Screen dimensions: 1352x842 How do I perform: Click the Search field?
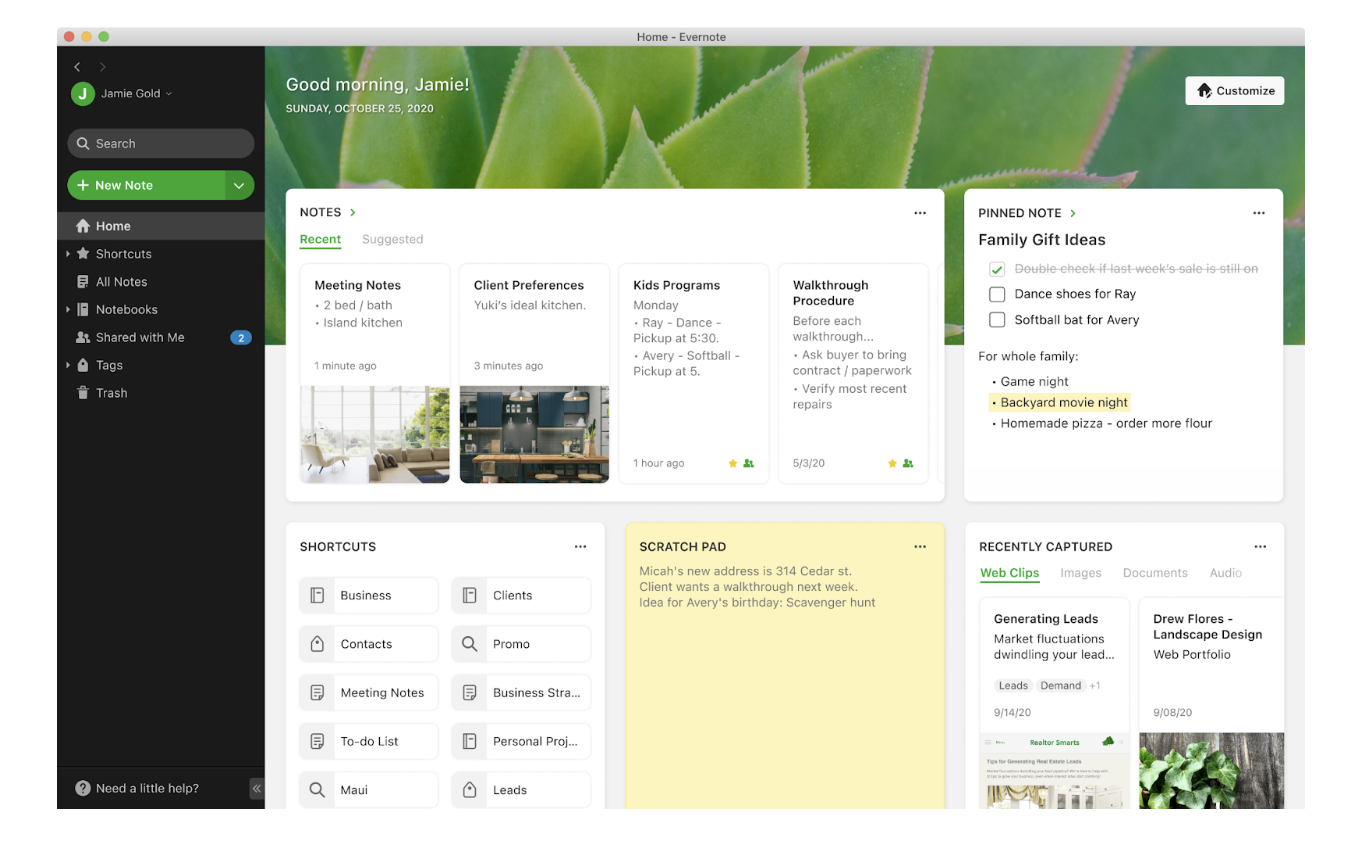pyautogui.click(x=161, y=144)
